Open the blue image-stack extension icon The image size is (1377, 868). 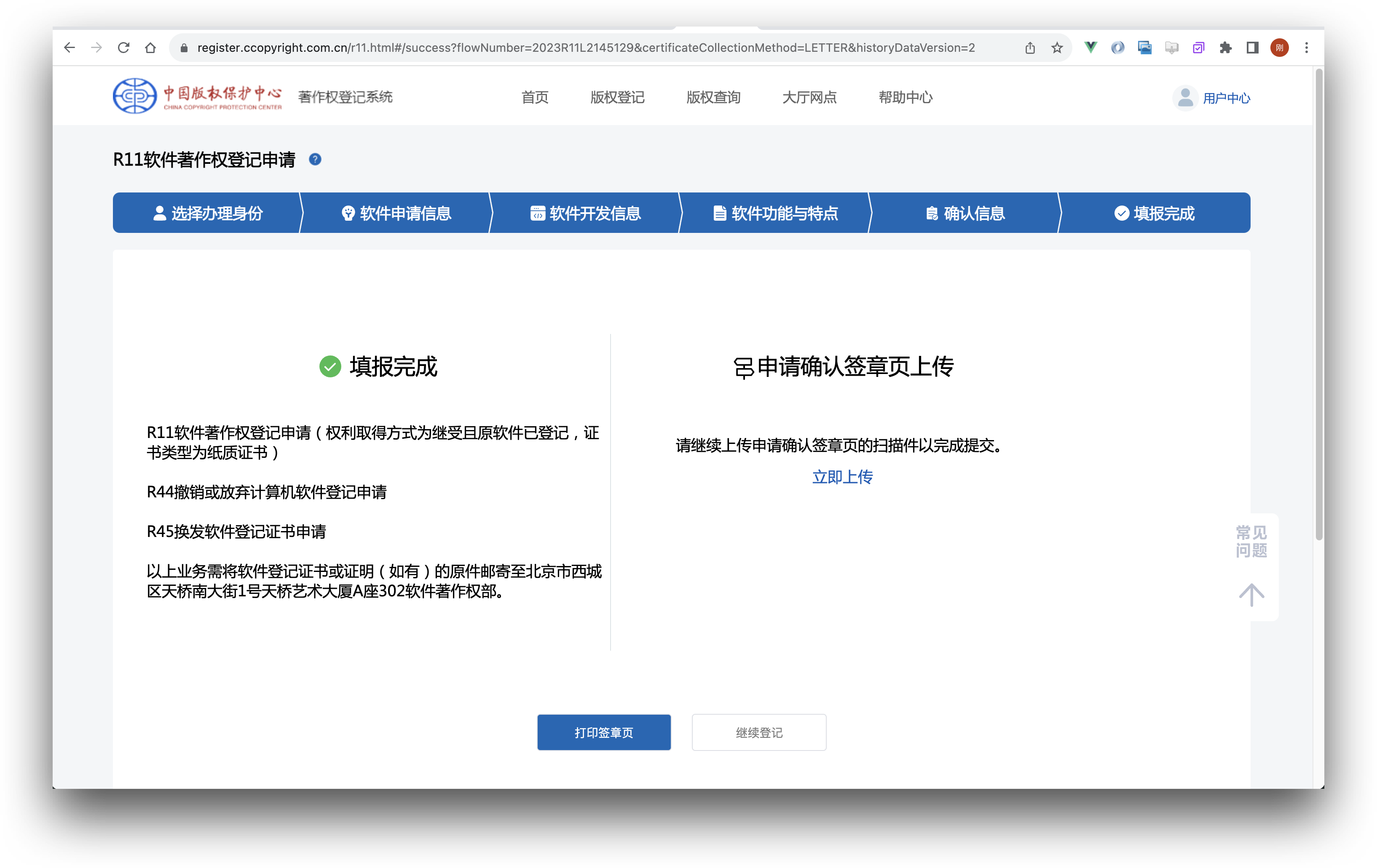[x=1144, y=48]
